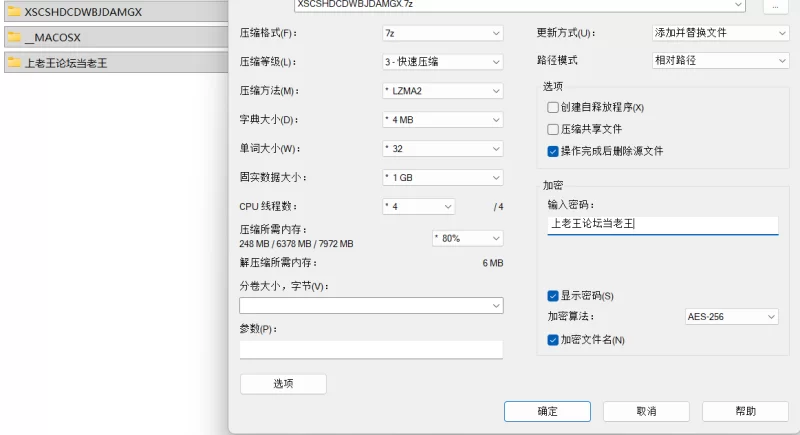Click the 选项 button

(283, 384)
